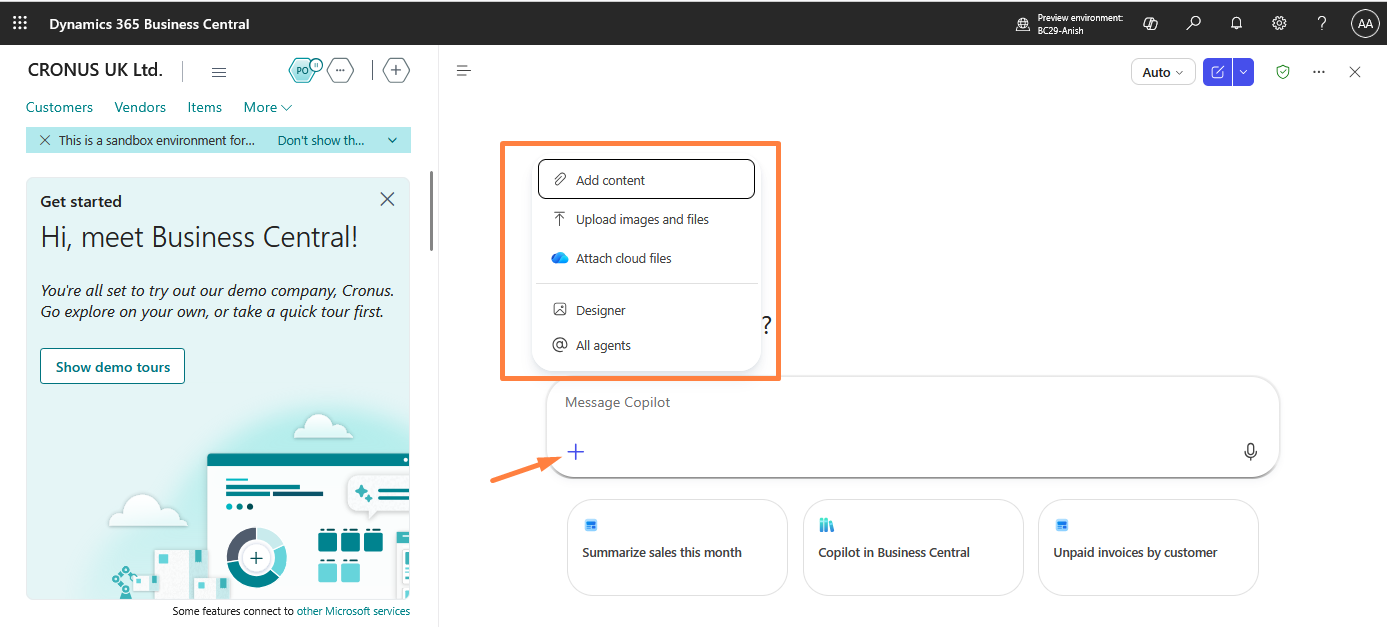Image resolution: width=1387 pixels, height=627 pixels.
Task: Open the Items link
Action: 205,107
